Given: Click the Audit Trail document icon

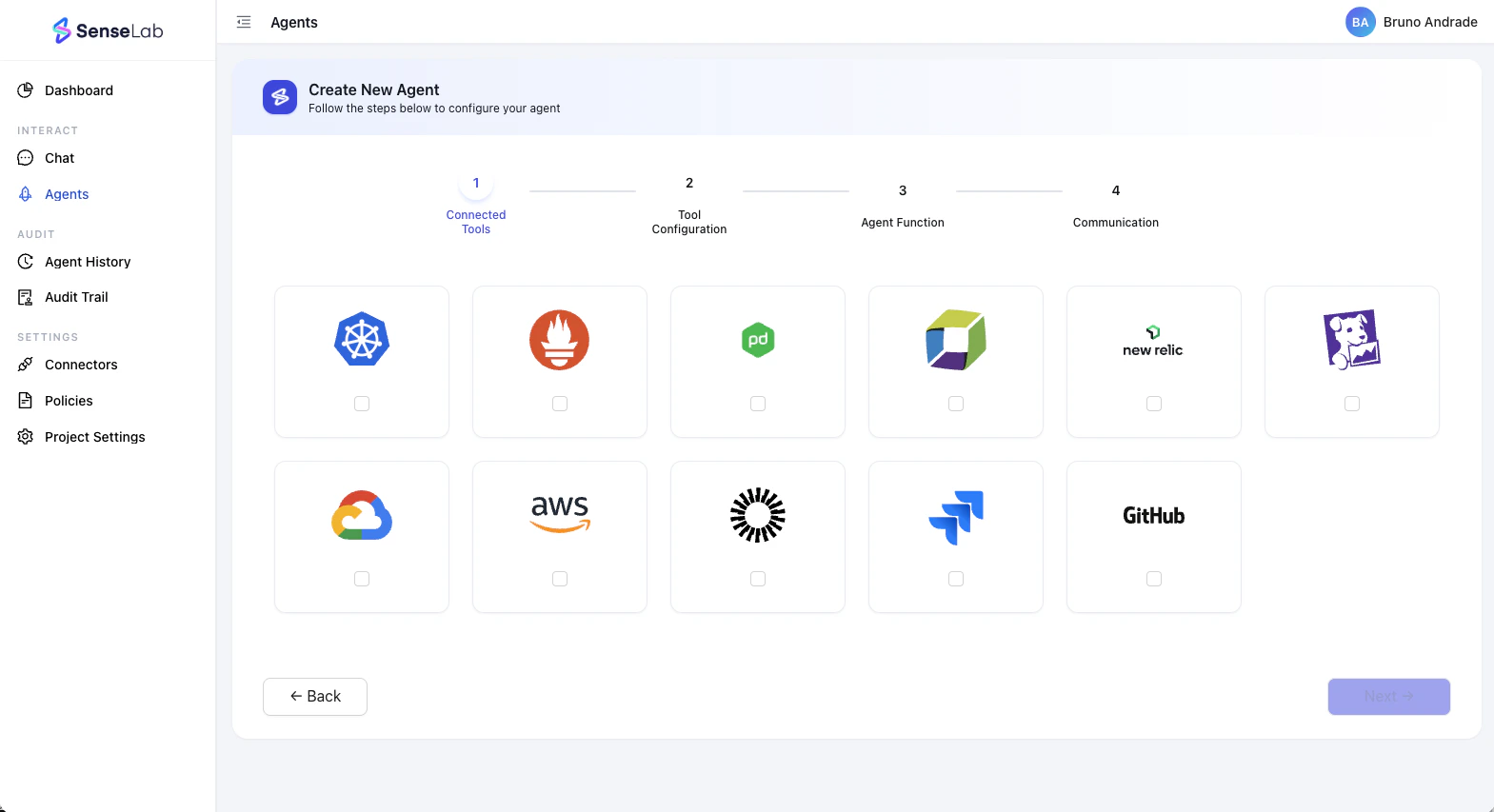Looking at the screenshot, I should [26, 297].
